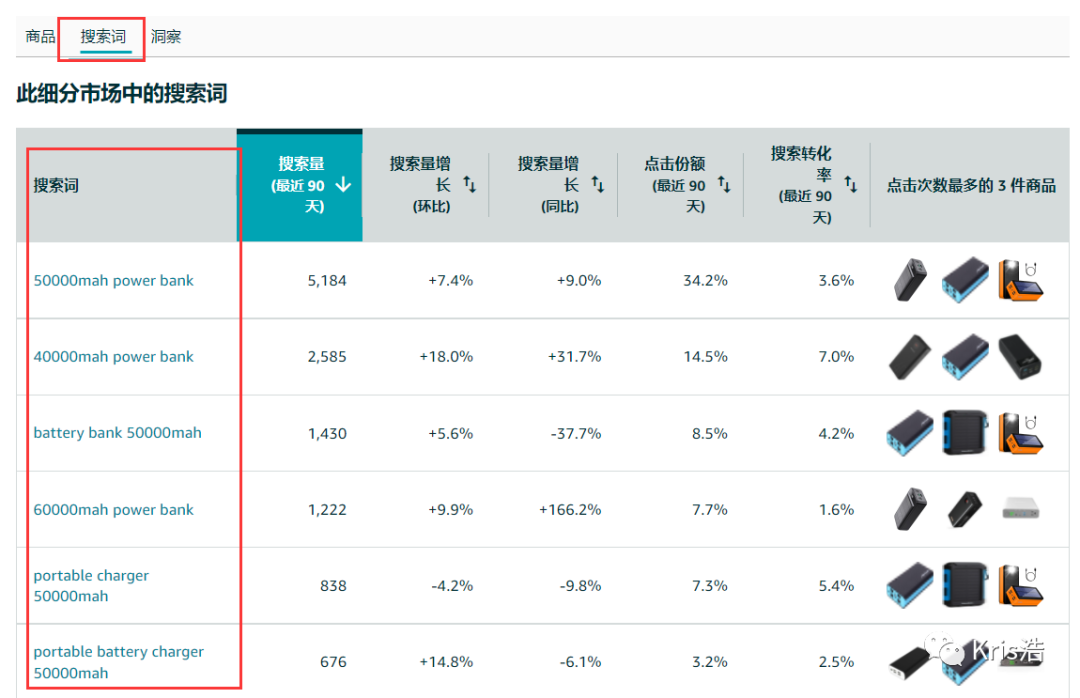
Task: Sort by 搜索转化率 column arrows
Action: (850, 185)
